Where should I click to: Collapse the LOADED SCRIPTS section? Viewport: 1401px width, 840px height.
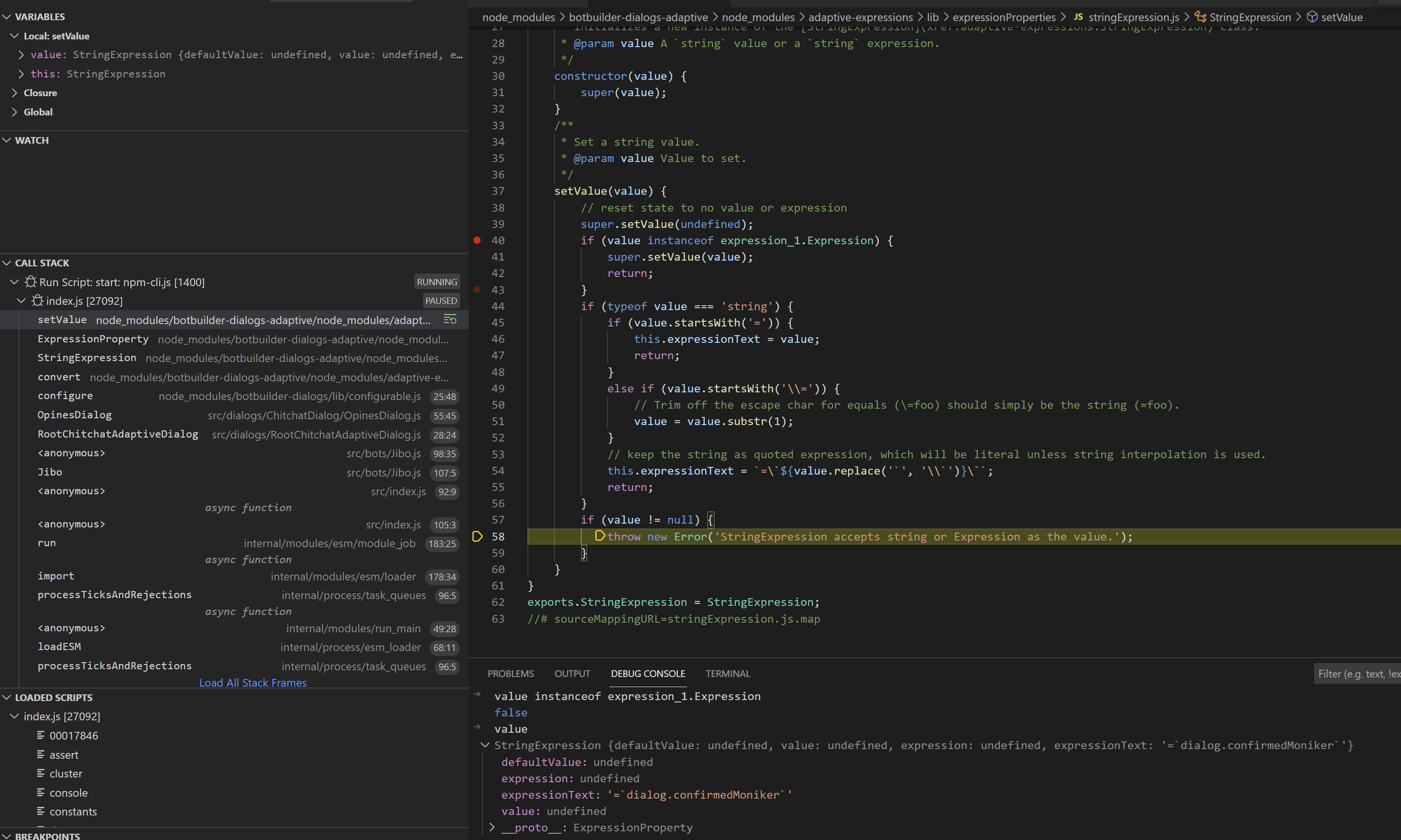[x=7, y=697]
